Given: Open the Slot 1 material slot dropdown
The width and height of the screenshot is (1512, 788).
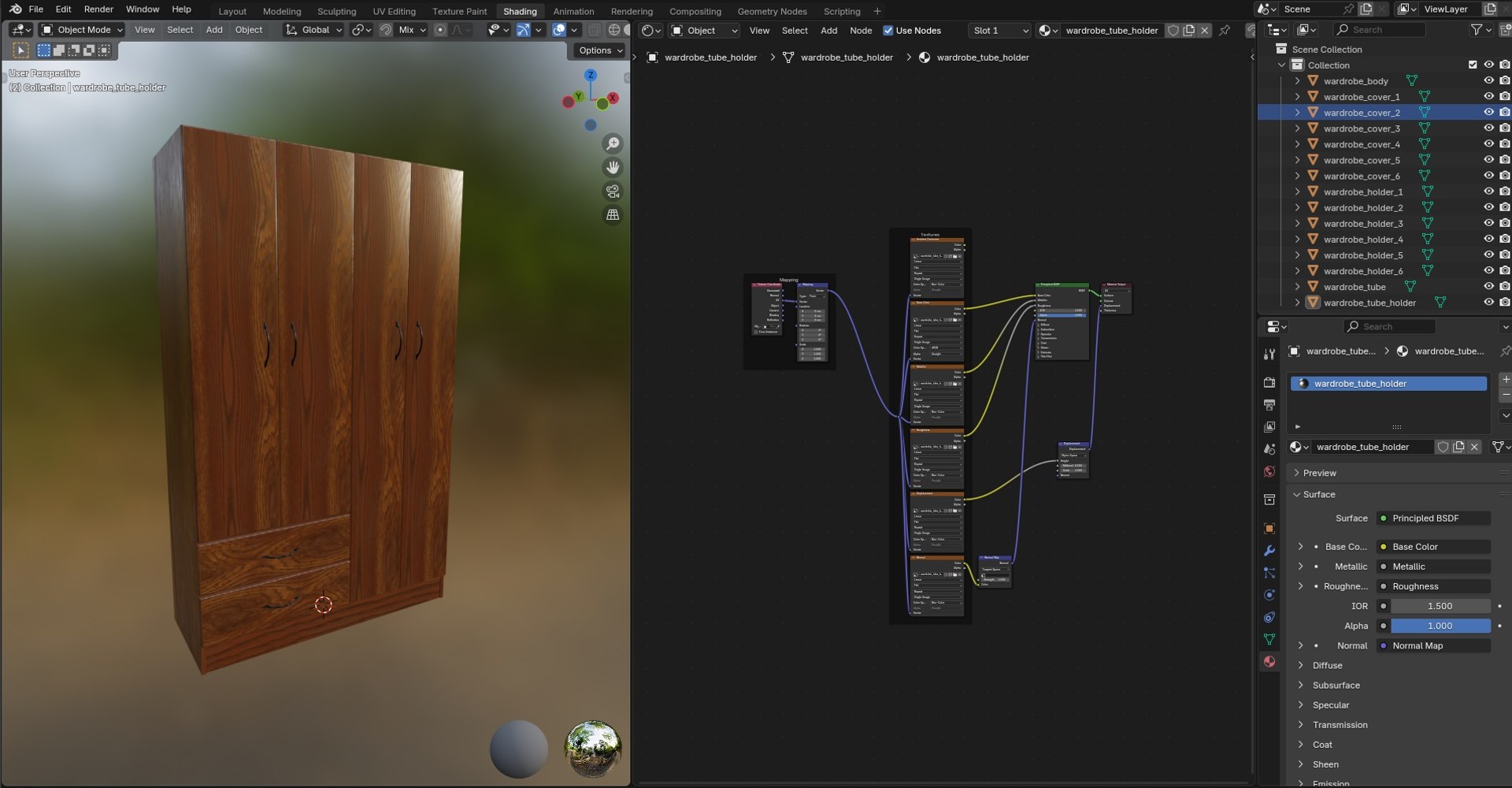Looking at the screenshot, I should pos(999,31).
